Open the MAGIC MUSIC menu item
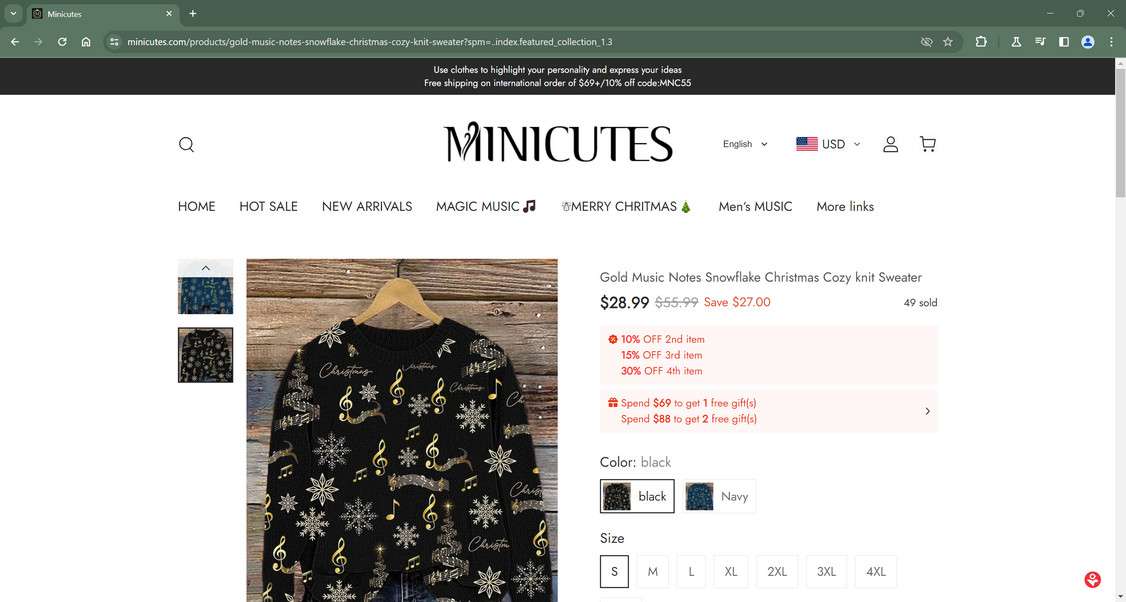1126x602 pixels. tap(486, 207)
